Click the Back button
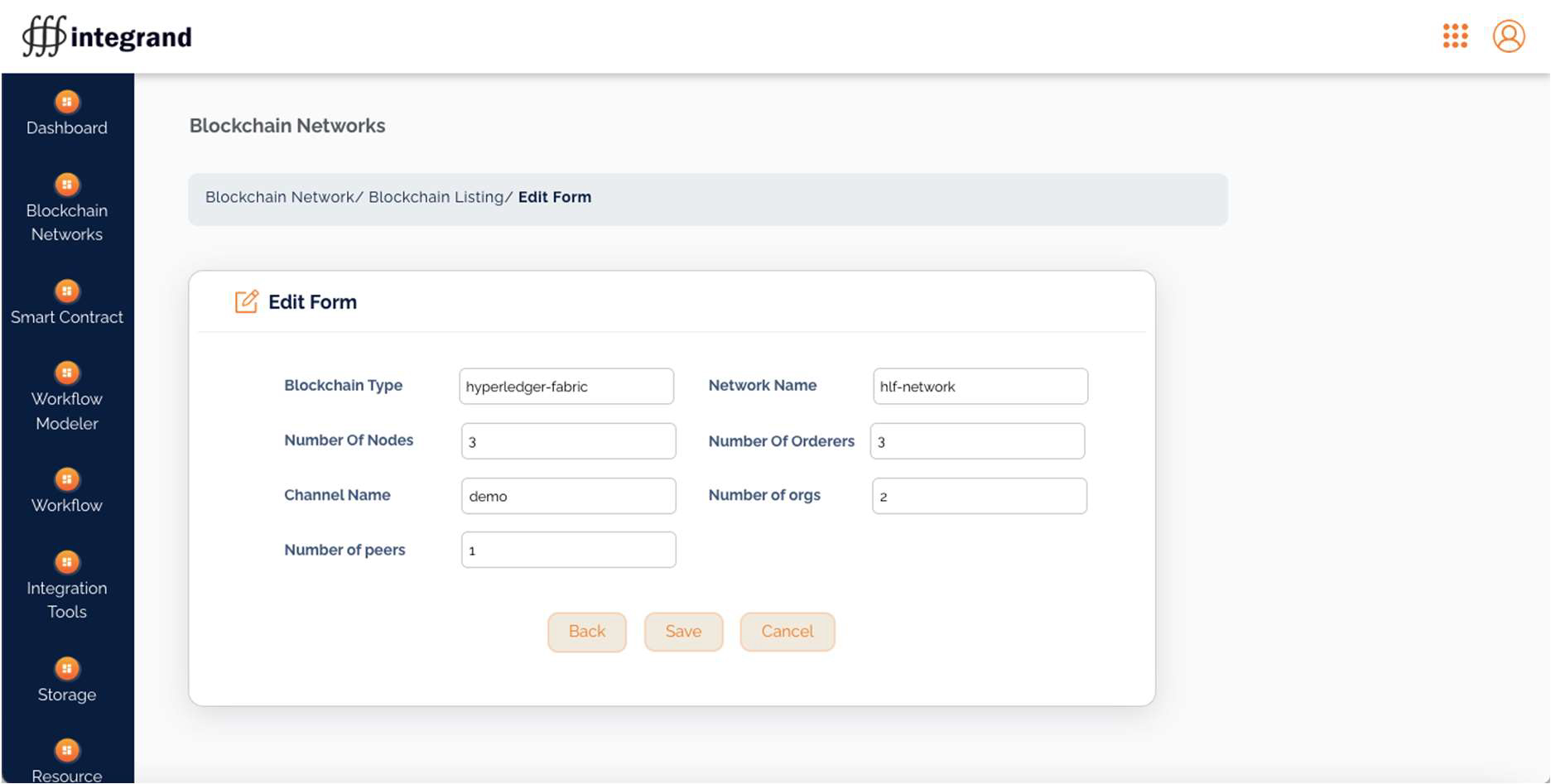 [586, 632]
